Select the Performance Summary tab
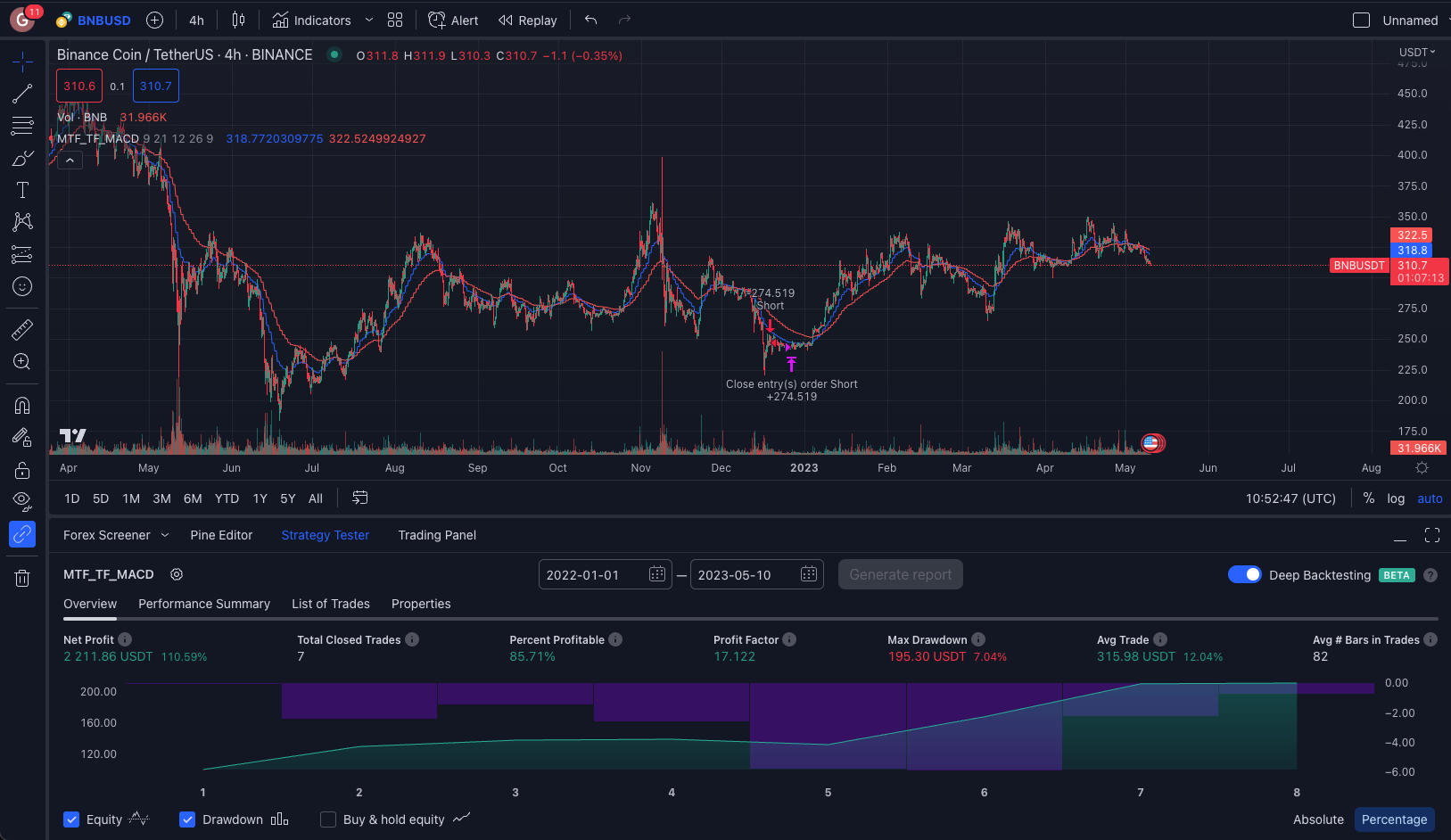Viewport: 1451px width, 840px height. click(204, 604)
